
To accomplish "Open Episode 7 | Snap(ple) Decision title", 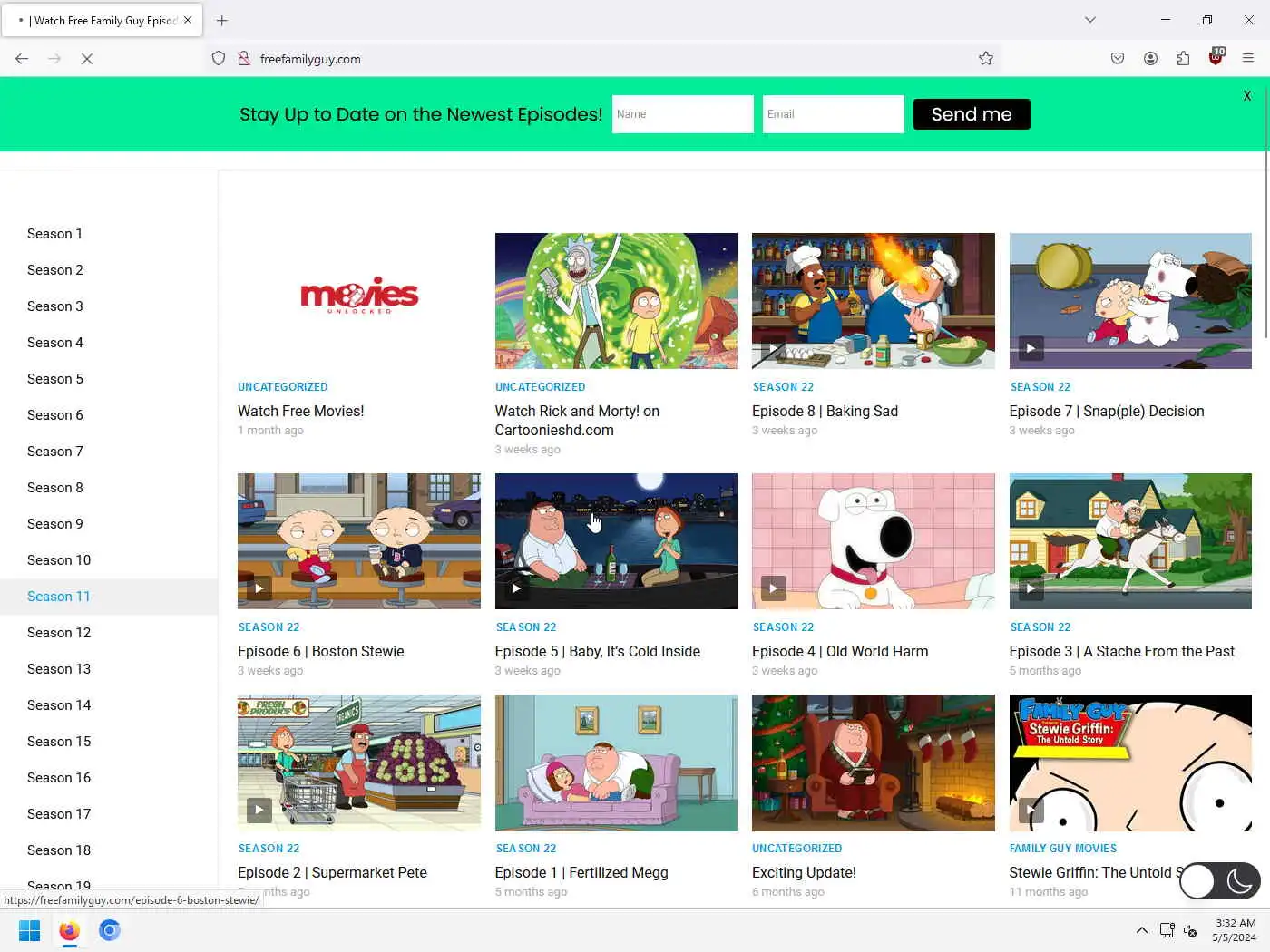I will (x=1107, y=412).
